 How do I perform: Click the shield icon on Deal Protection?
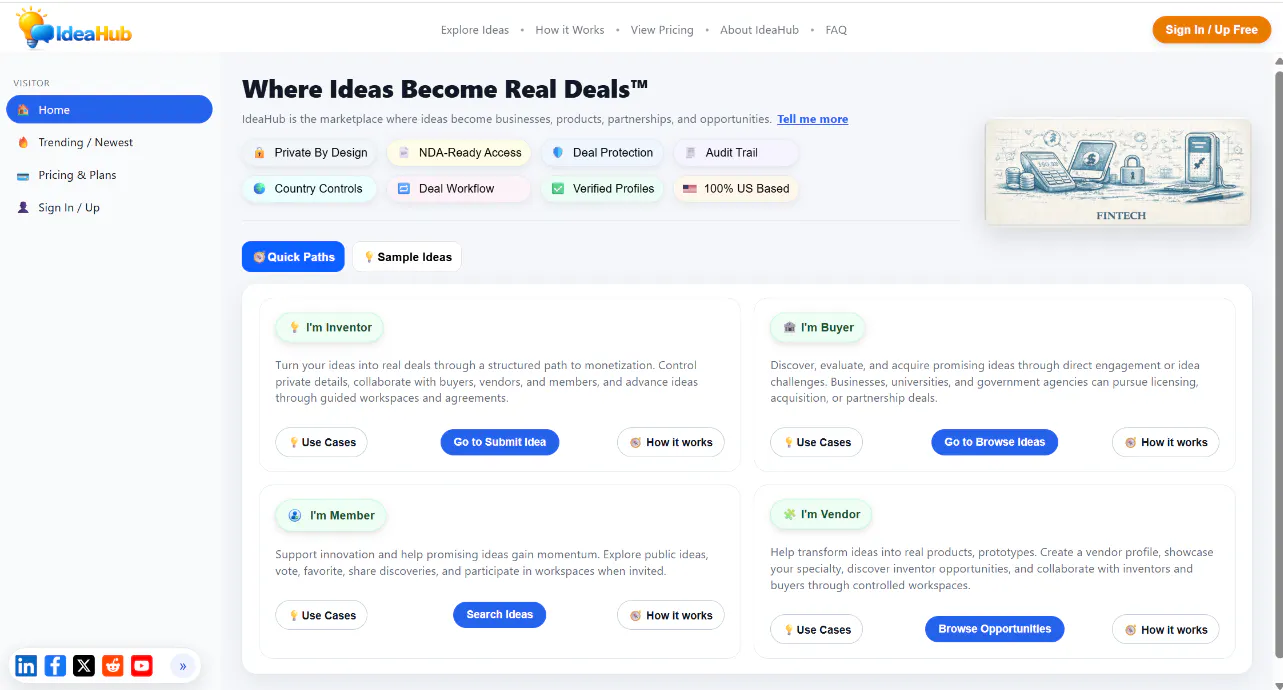(558, 153)
